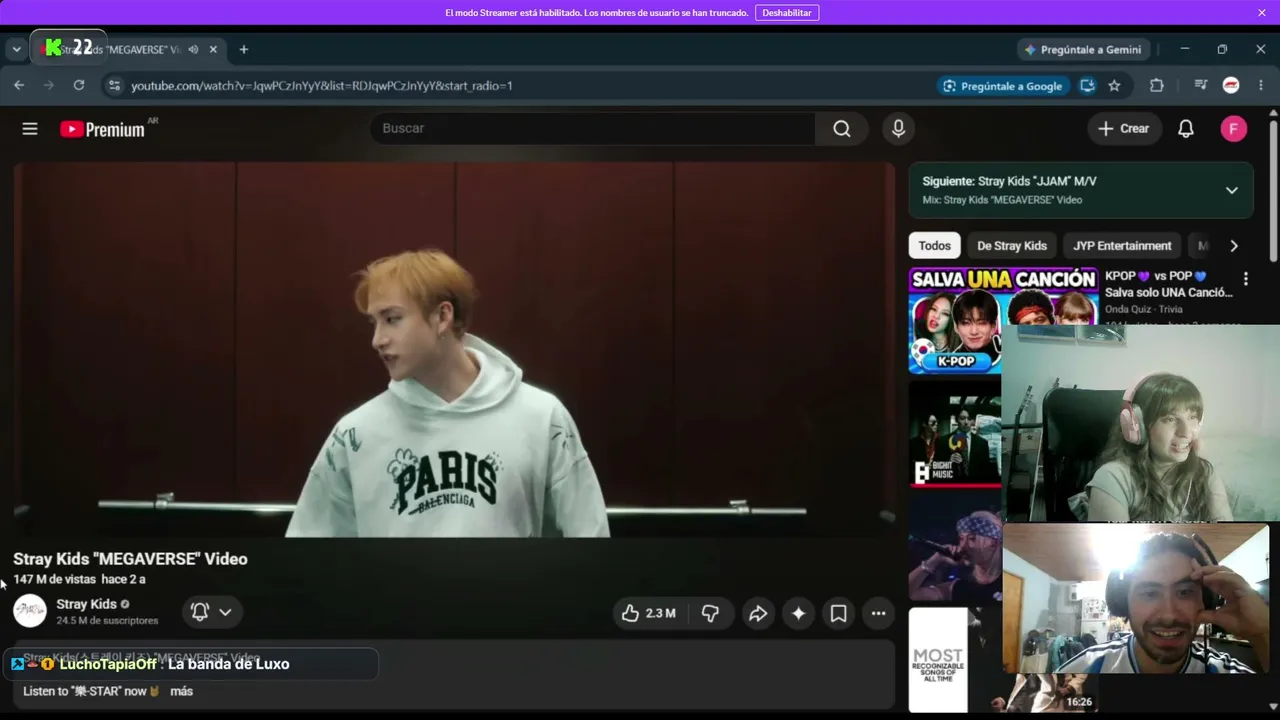The height and width of the screenshot is (720, 1280).
Task: Open more actions under the video
Action: (878, 613)
